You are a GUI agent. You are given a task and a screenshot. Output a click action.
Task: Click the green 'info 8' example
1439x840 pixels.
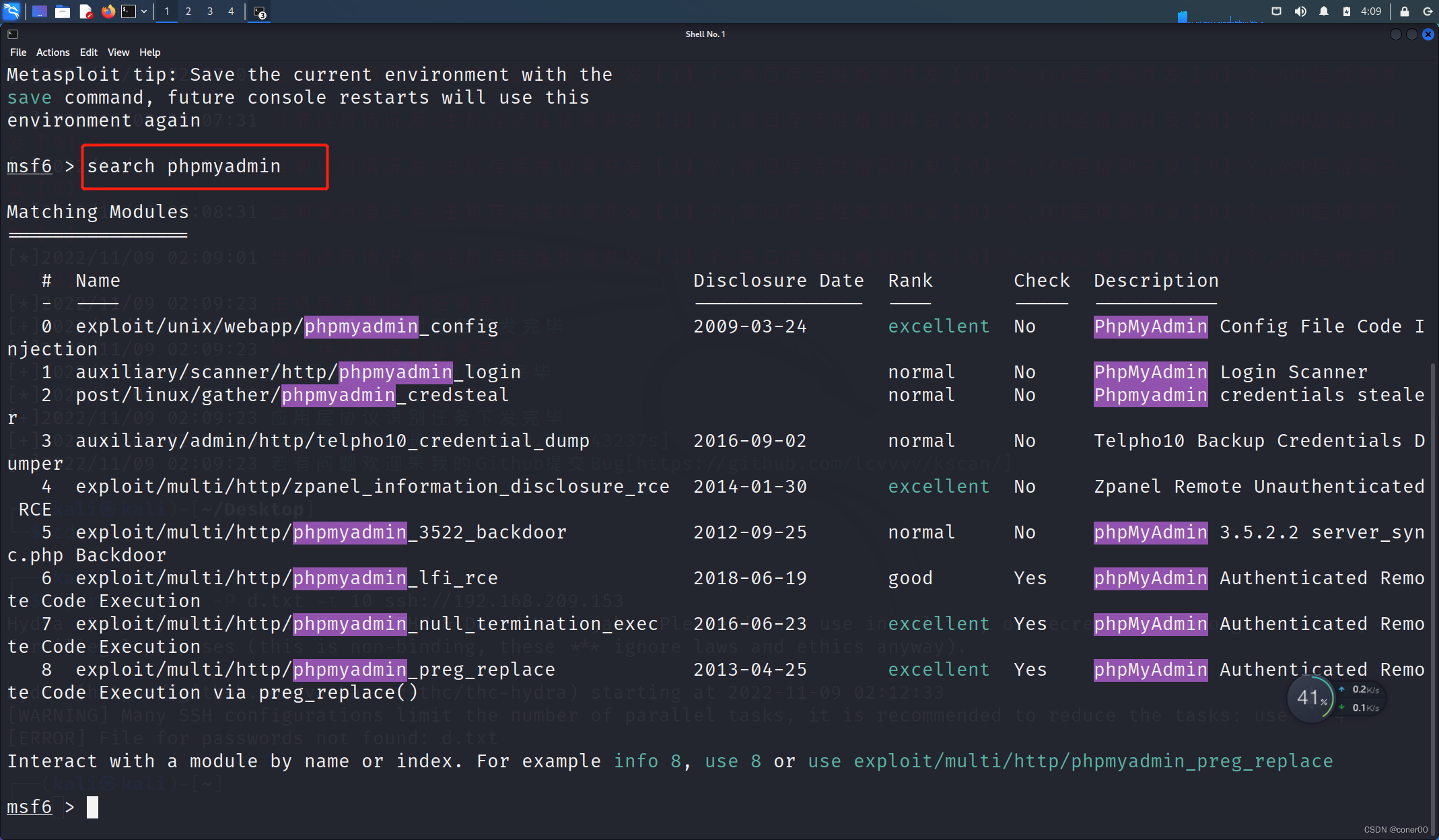click(647, 761)
